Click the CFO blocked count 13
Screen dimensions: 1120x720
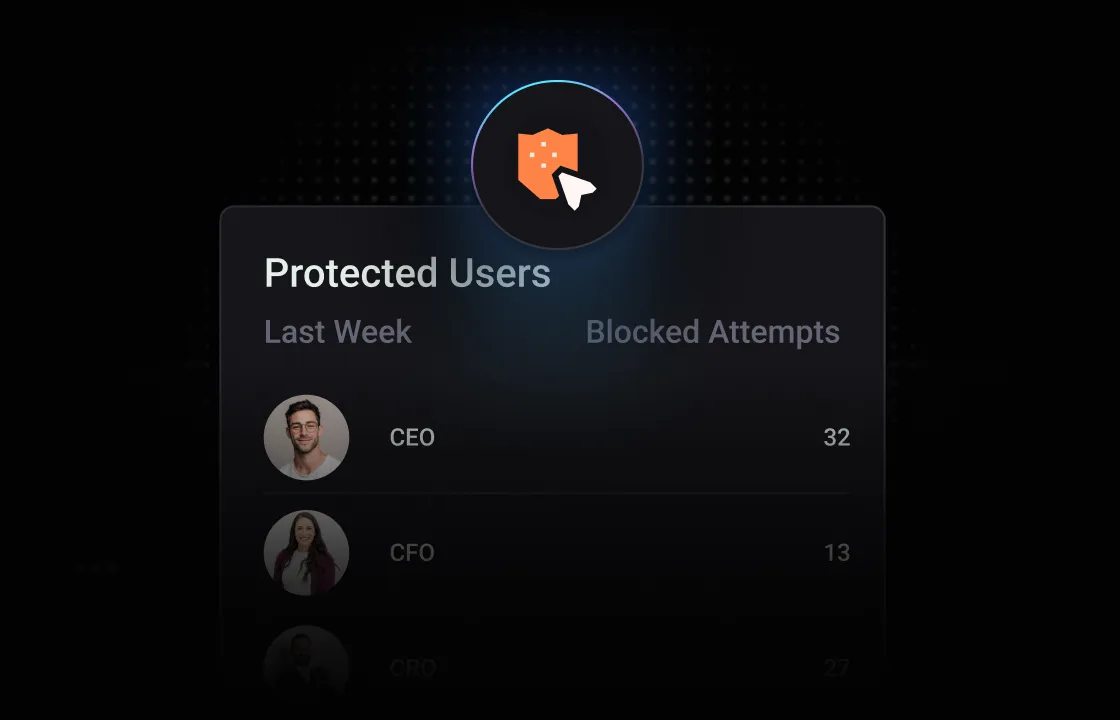click(x=836, y=552)
